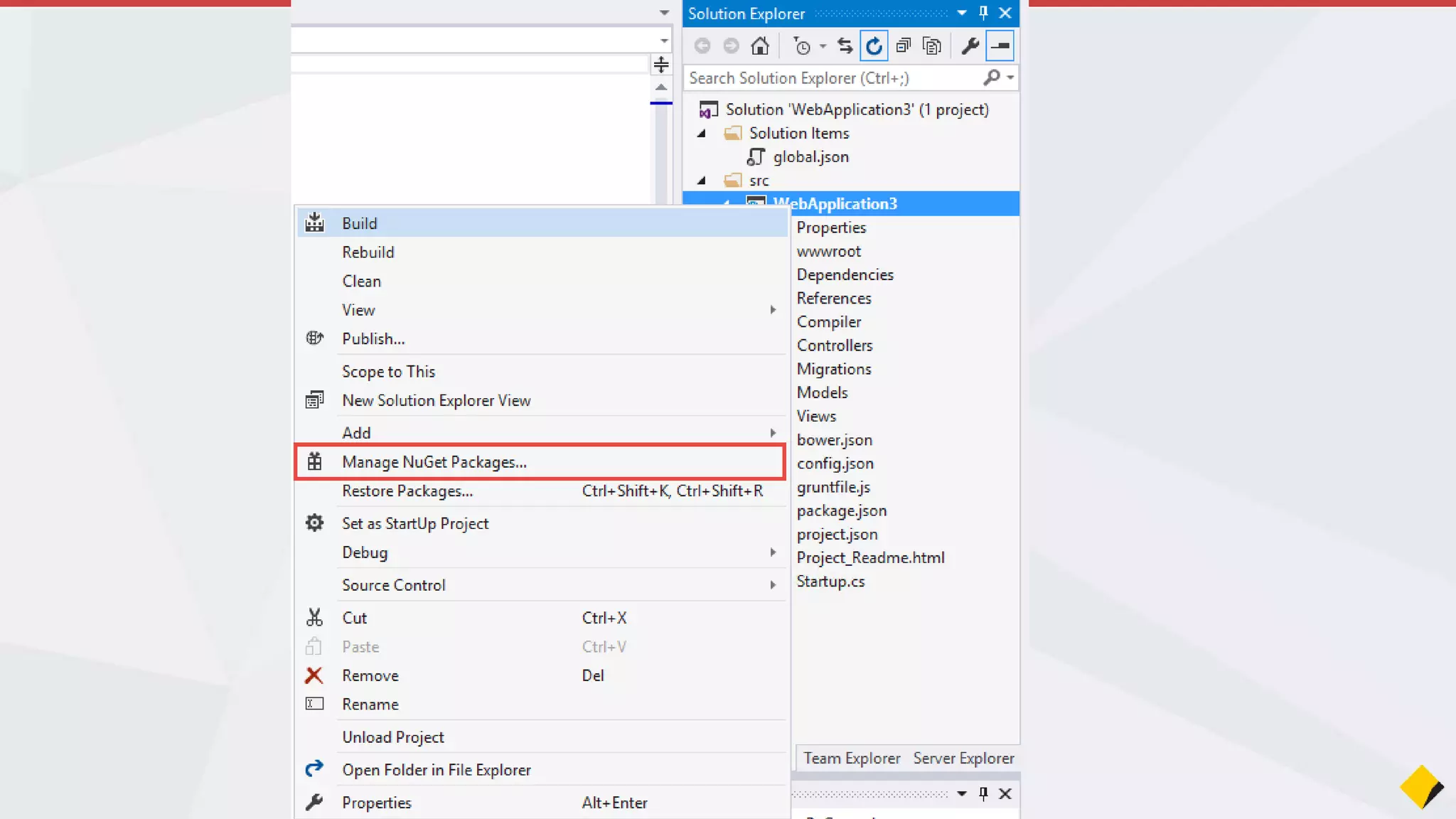Click the editor scrollbar up arrow

[x=661, y=87]
